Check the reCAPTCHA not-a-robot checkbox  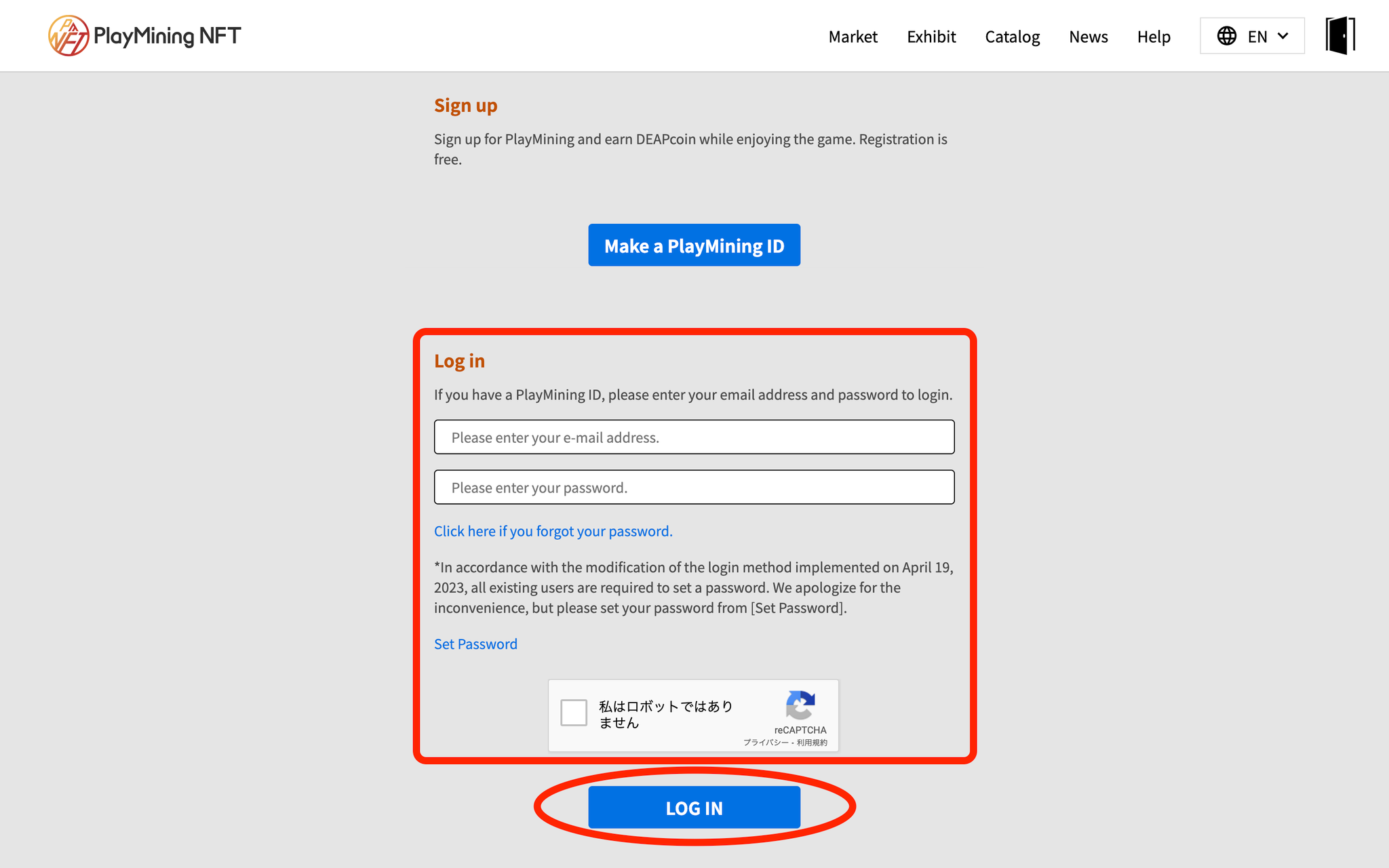pyautogui.click(x=574, y=713)
